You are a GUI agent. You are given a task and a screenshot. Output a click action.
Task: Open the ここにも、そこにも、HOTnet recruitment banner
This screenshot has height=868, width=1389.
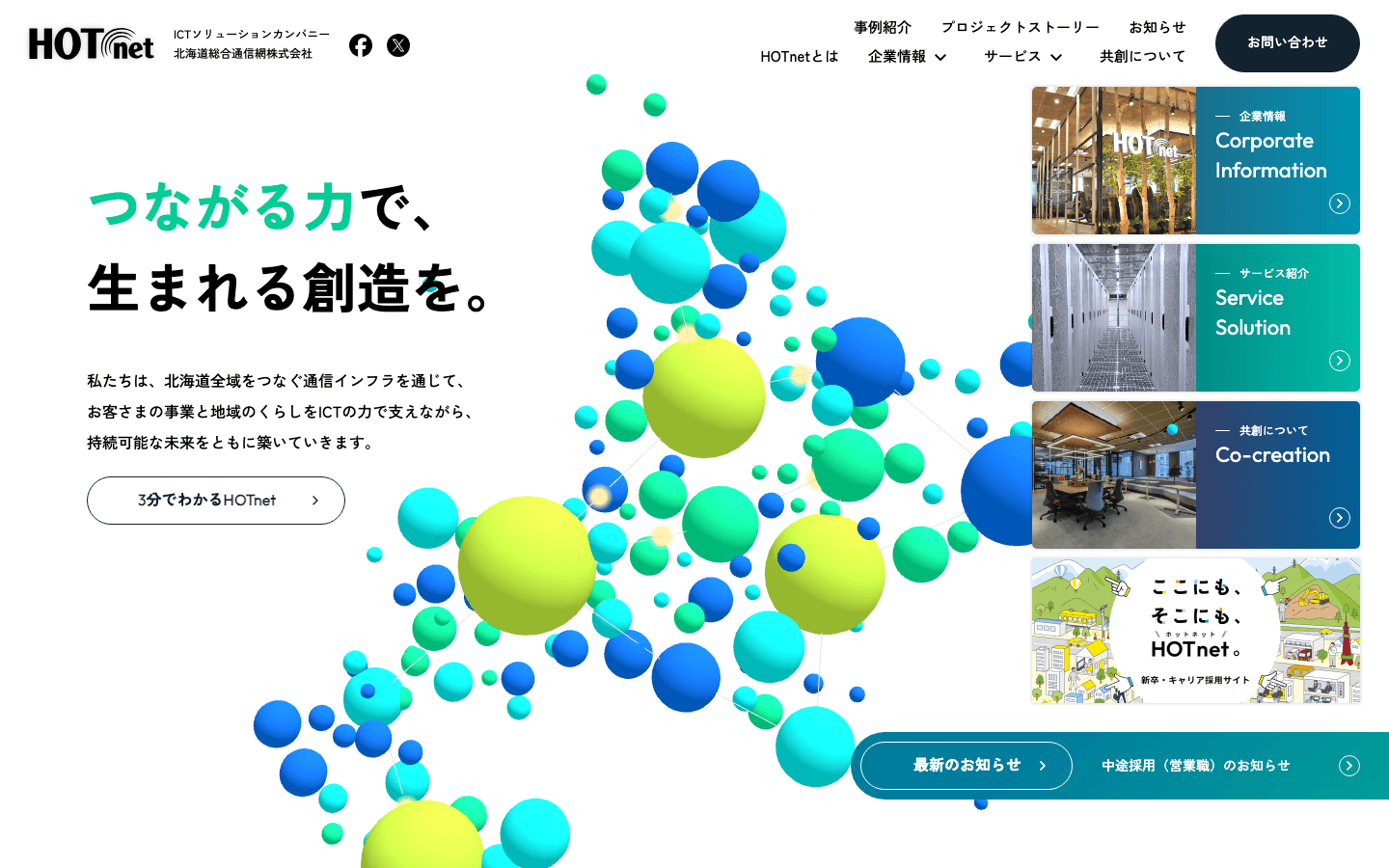(1196, 631)
